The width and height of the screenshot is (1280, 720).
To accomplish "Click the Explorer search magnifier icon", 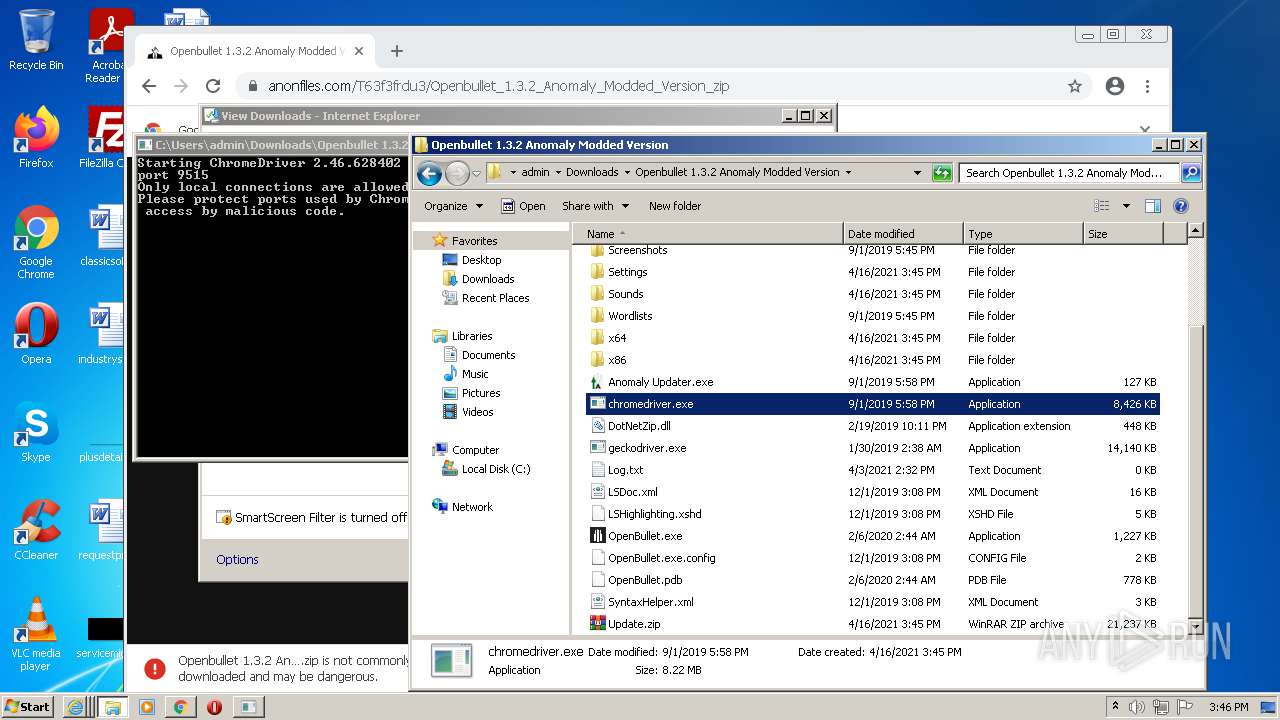I will (1190, 173).
